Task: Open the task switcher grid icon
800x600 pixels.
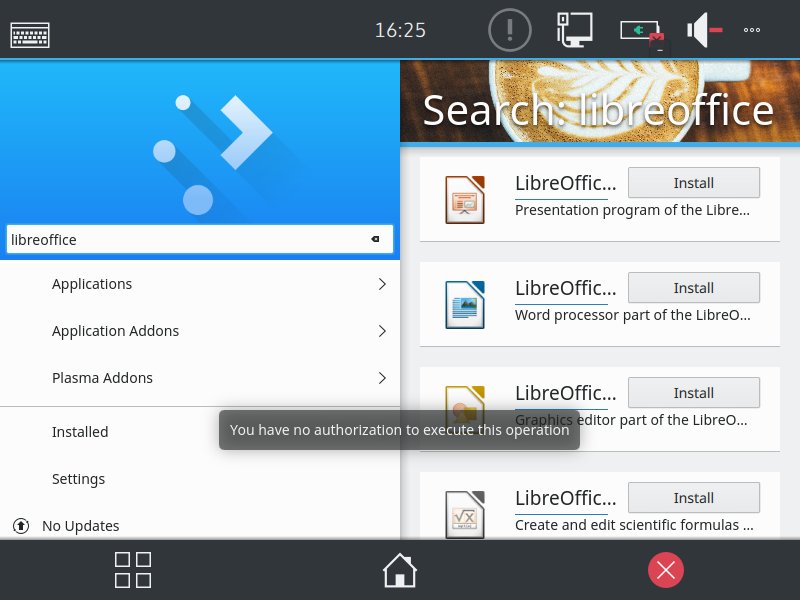Action: pyautogui.click(x=133, y=570)
